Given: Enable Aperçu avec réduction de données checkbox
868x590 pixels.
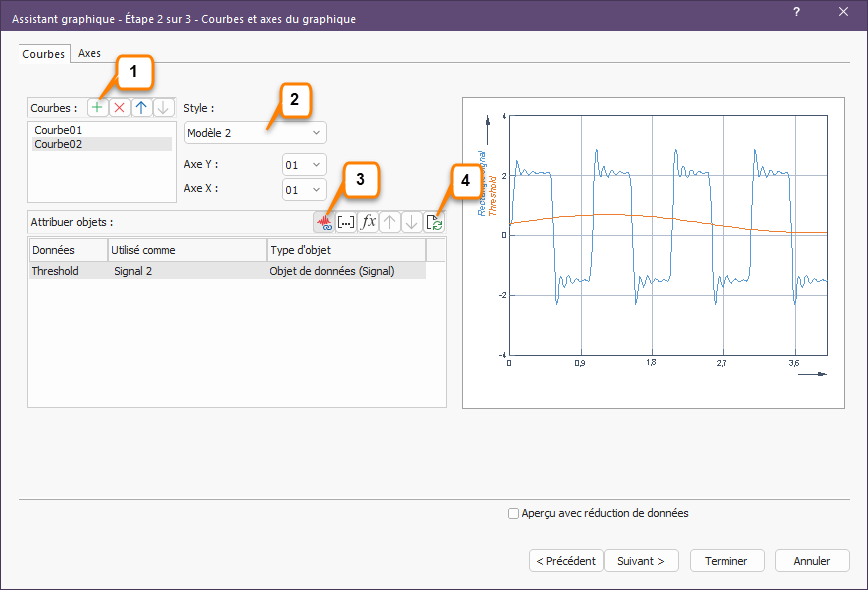Looking at the screenshot, I should click(514, 514).
